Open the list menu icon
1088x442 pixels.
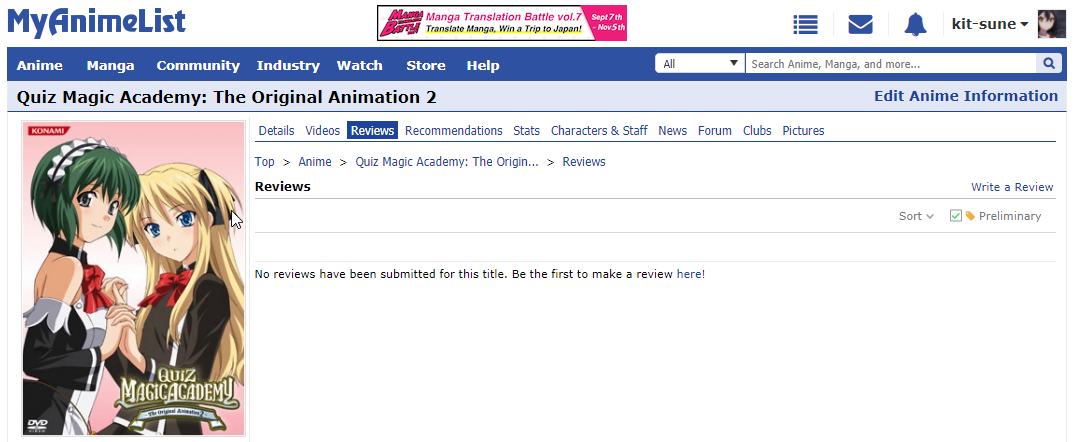(805, 25)
